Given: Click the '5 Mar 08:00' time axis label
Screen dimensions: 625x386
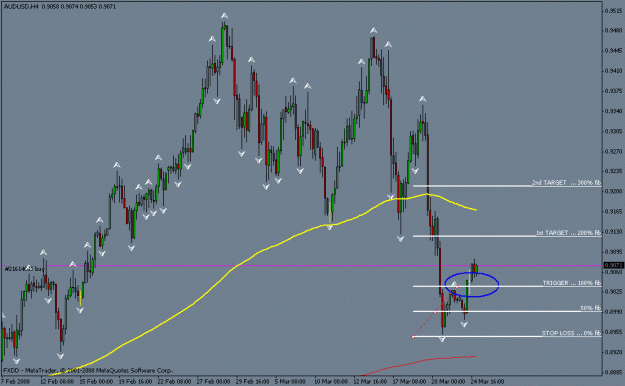Looking at the screenshot, I should click(x=291, y=382).
